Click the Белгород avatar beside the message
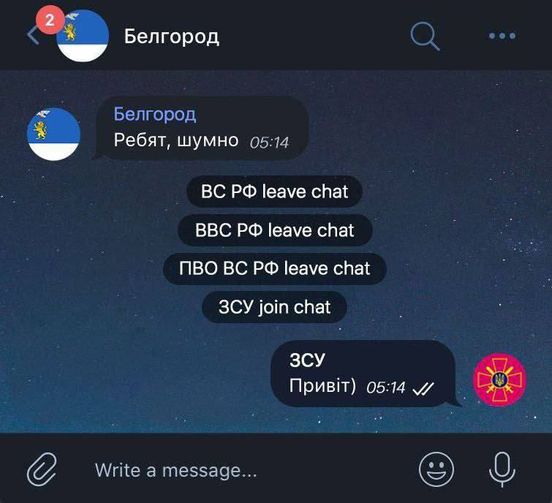This screenshot has width=552, height=503. (54, 134)
